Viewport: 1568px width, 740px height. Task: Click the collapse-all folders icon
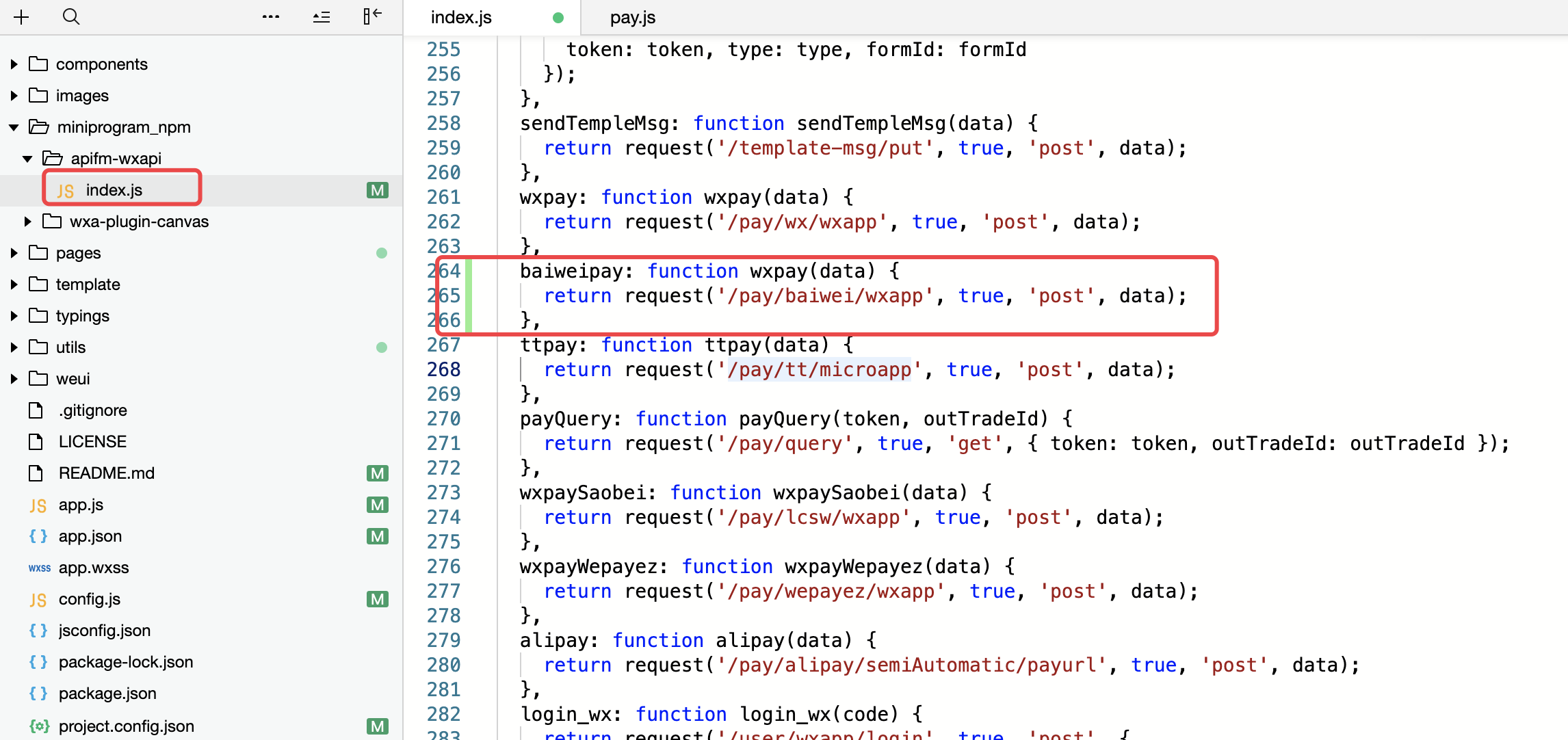(322, 17)
